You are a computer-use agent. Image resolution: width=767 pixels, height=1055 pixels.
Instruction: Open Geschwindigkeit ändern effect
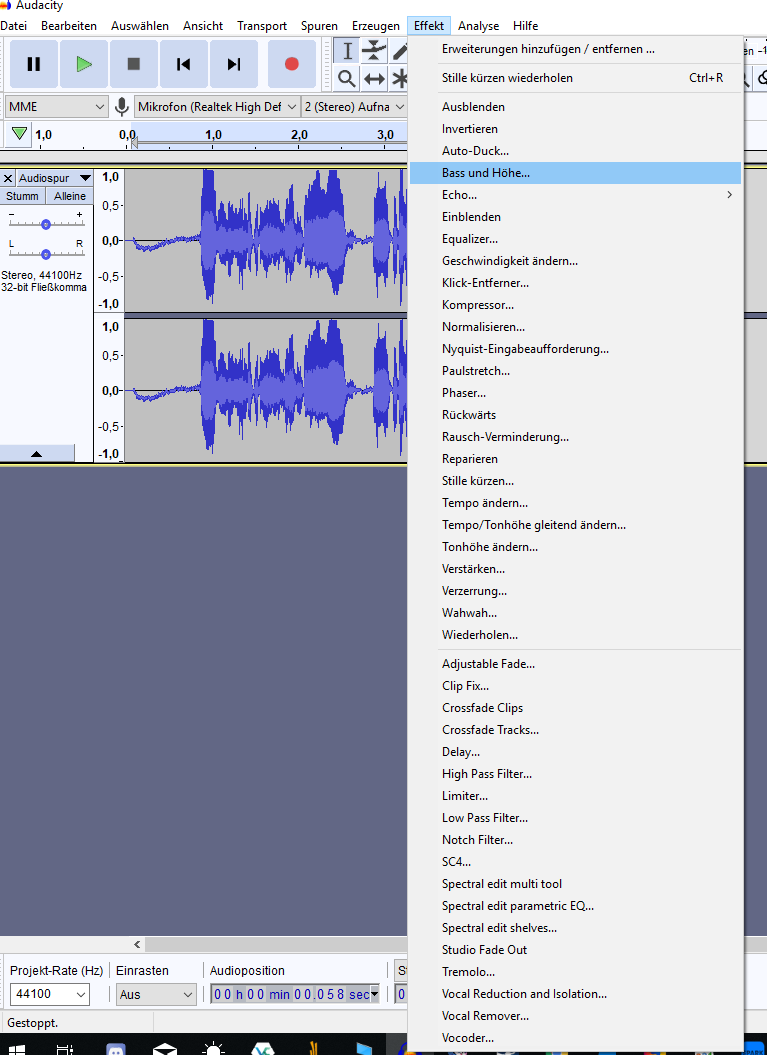[575, 261]
